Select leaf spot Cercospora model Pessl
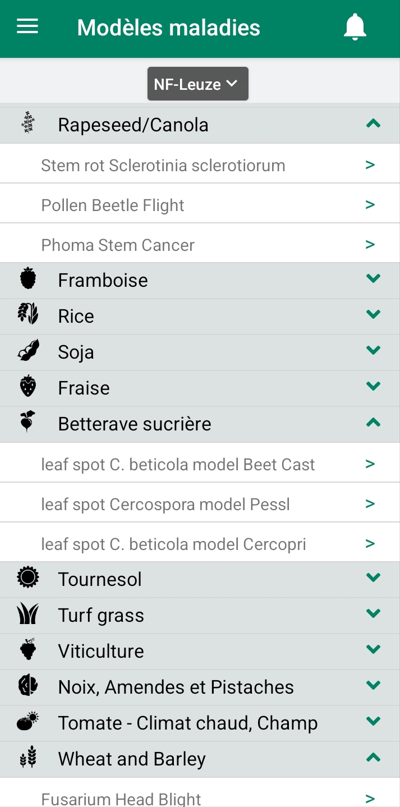Viewport: 400px width, 807px height. click(200, 504)
